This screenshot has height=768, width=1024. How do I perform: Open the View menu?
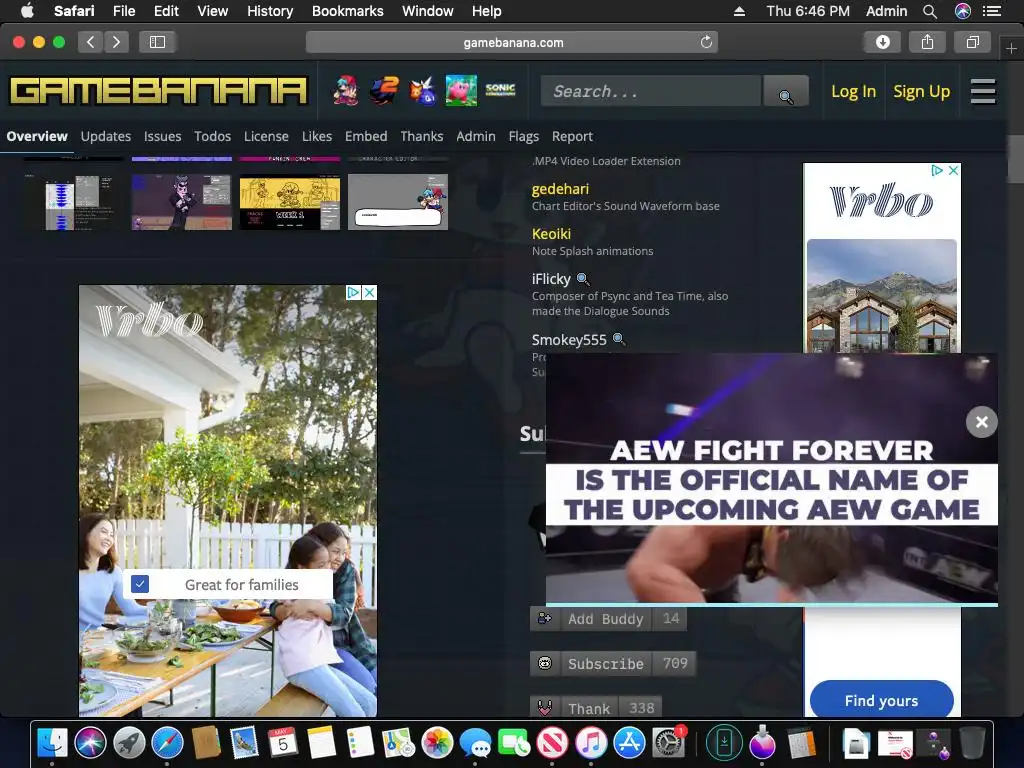click(213, 11)
